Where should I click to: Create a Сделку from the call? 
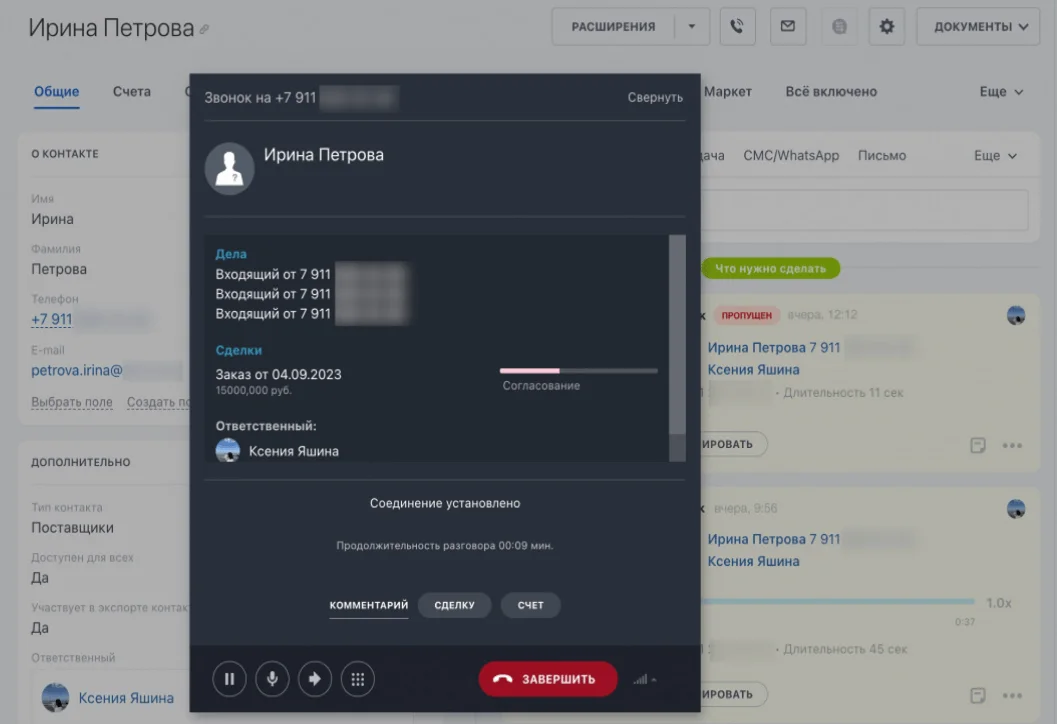click(454, 605)
